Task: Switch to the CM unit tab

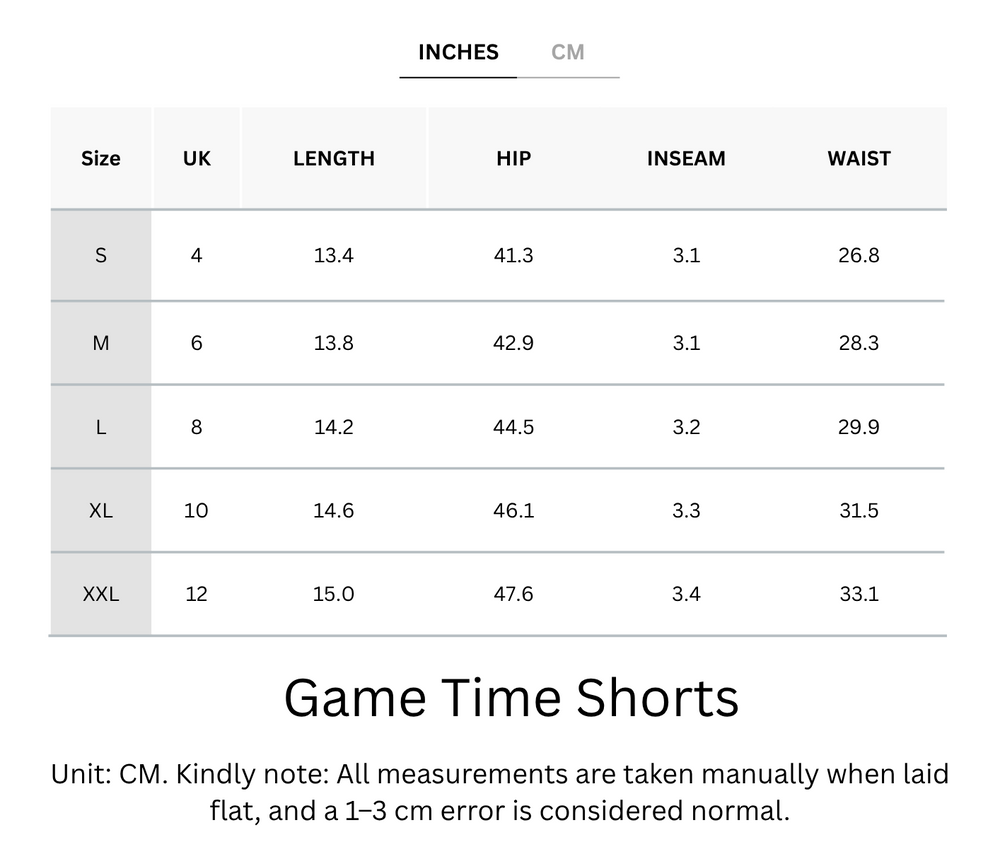Action: [570, 52]
